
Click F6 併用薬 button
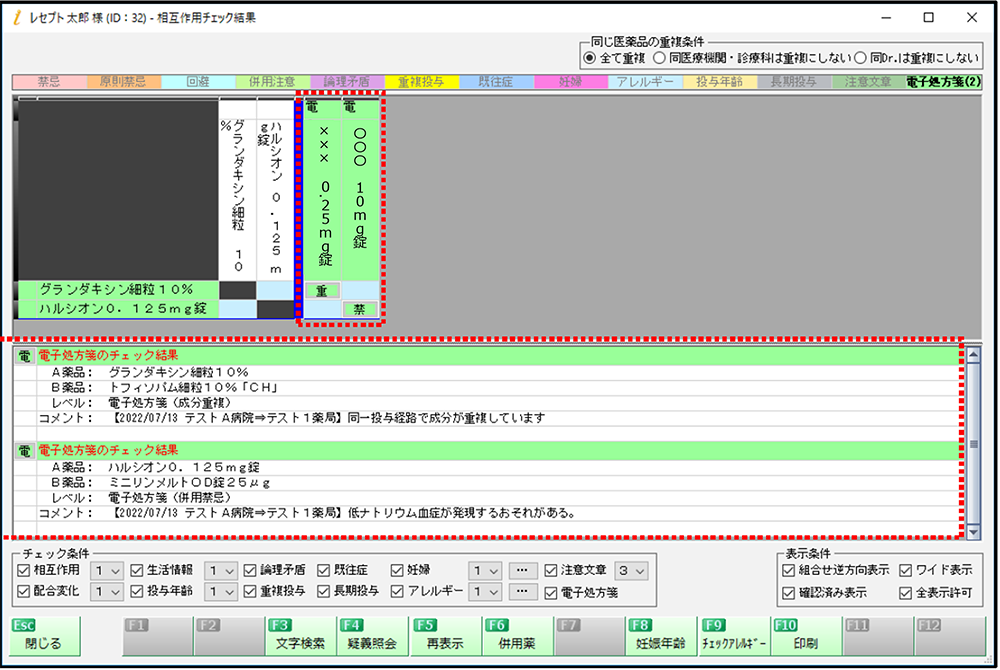(517, 636)
